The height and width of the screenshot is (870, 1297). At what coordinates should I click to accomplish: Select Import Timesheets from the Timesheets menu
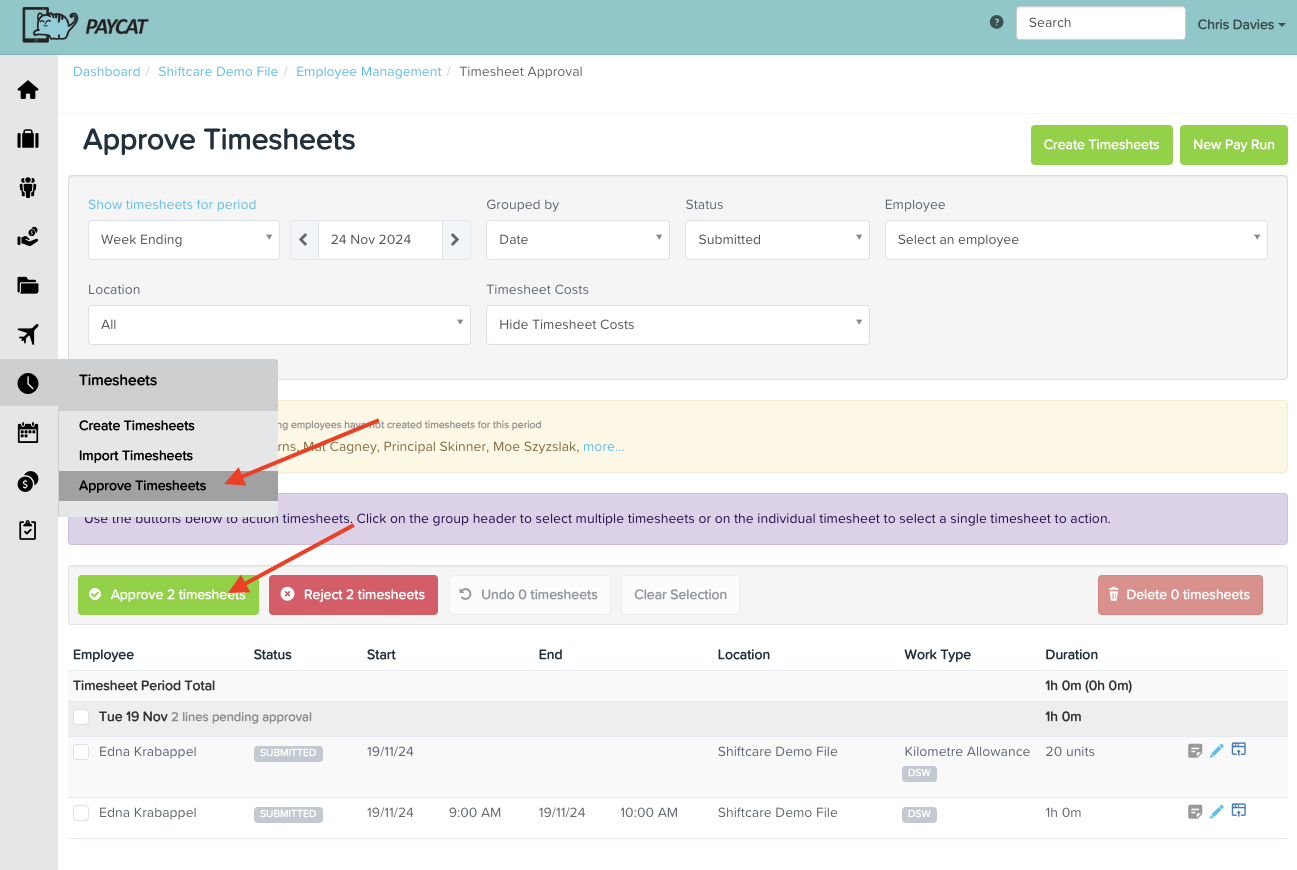[135, 455]
